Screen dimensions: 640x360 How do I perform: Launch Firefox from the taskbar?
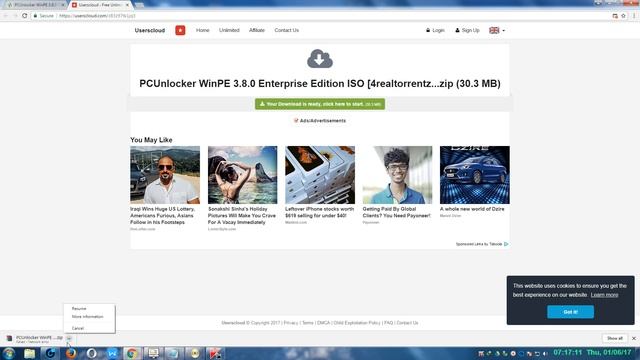71,353
